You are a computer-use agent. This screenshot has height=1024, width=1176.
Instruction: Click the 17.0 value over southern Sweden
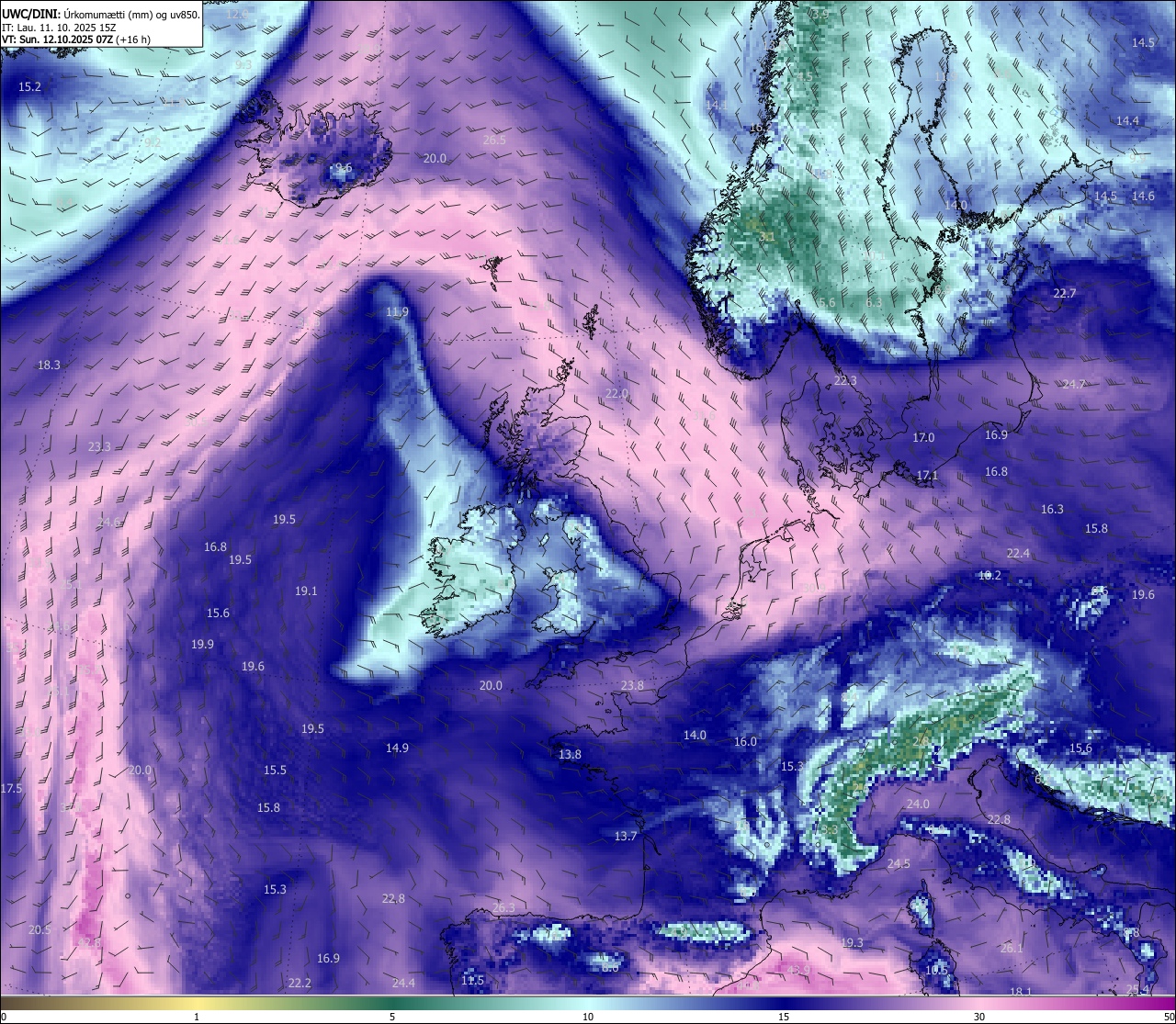pos(923,438)
